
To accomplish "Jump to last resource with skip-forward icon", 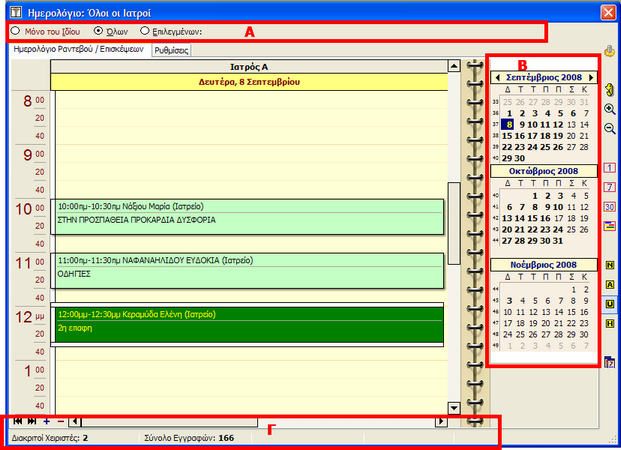I will pyautogui.click(x=32, y=421).
